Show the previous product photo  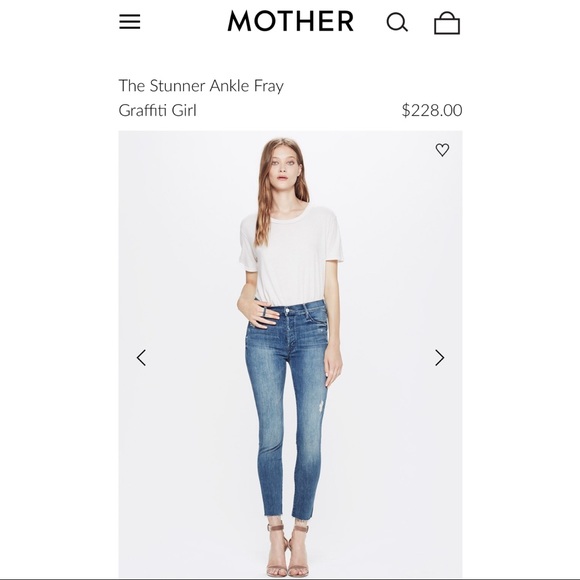click(141, 358)
